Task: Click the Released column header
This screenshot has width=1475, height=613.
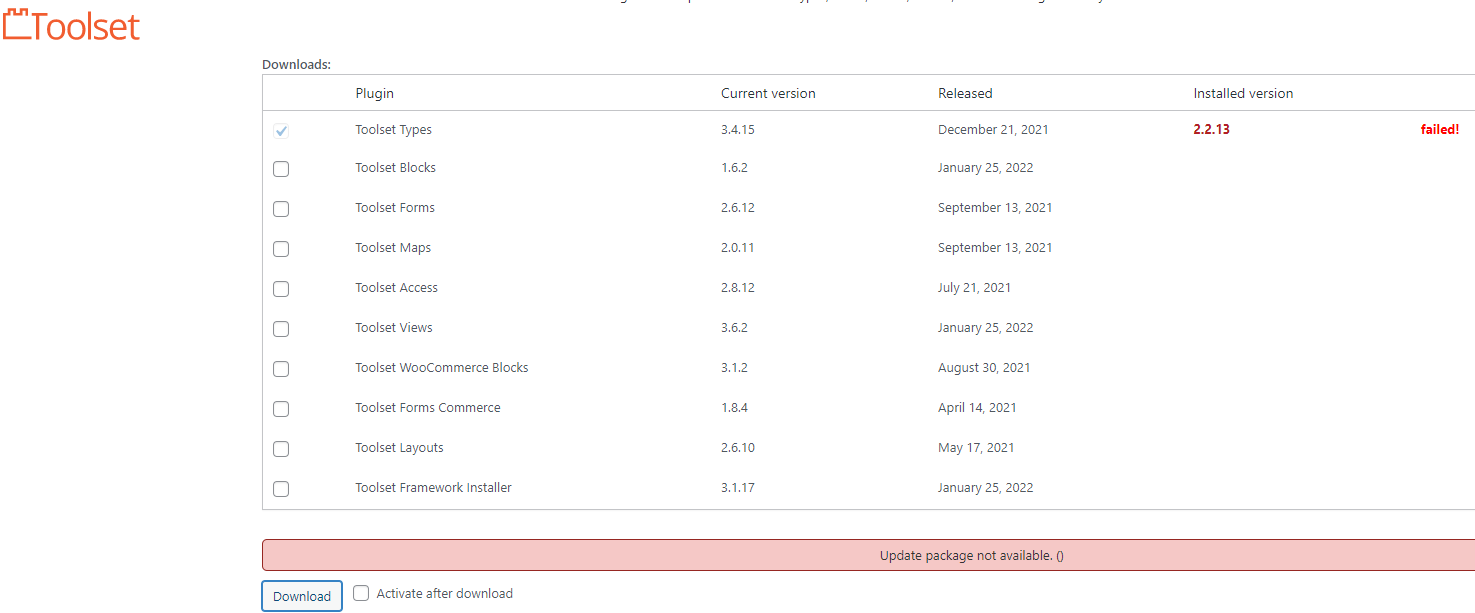Action: tap(964, 93)
